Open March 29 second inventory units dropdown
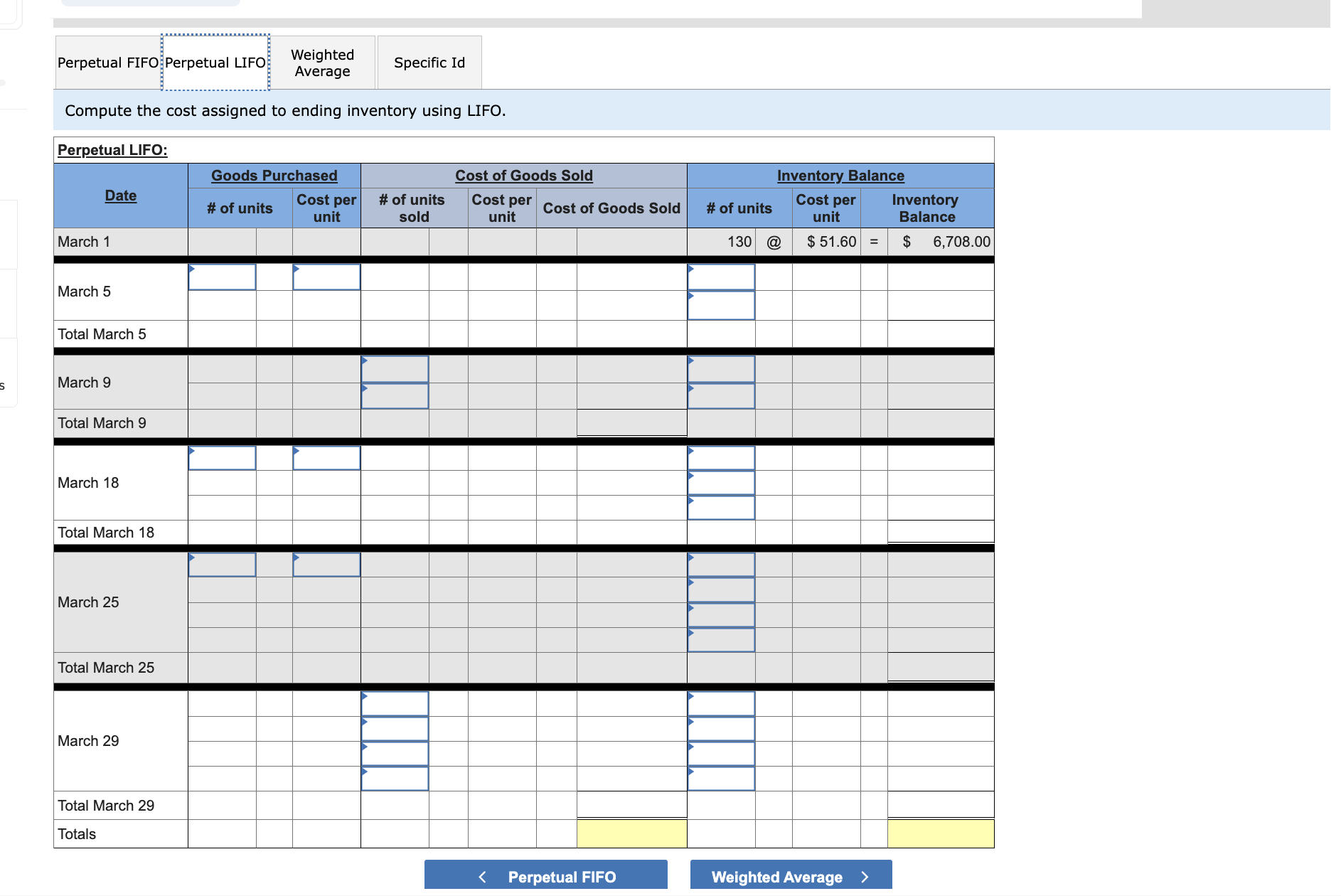Image resolution: width=1341 pixels, height=896 pixels. click(x=721, y=728)
